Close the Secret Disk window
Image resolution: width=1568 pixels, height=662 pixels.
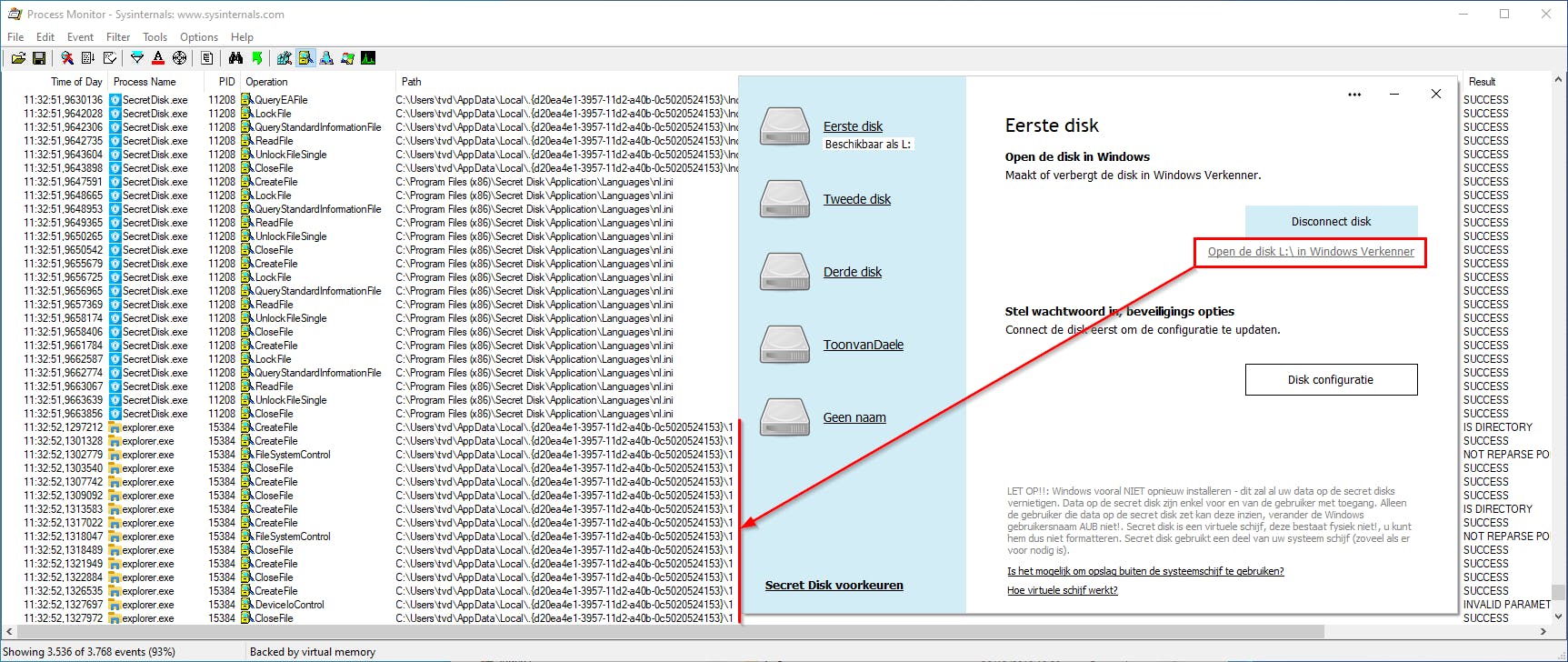tap(1436, 94)
